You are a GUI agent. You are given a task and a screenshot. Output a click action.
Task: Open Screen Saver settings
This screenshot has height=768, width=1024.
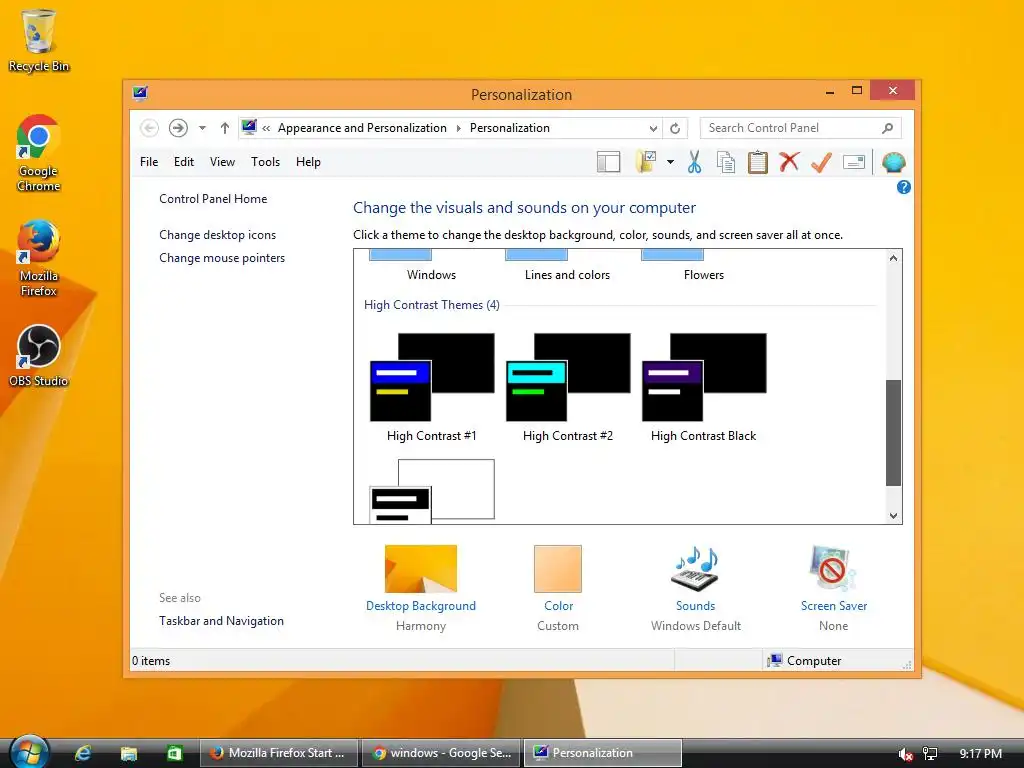[x=833, y=589]
